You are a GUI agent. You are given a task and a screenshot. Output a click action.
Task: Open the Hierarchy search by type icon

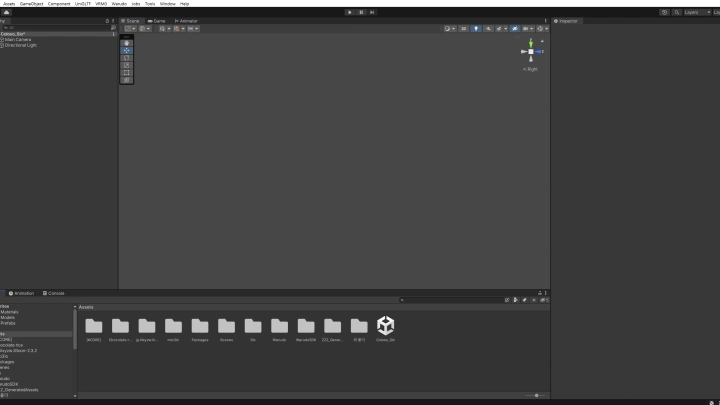coord(113,28)
